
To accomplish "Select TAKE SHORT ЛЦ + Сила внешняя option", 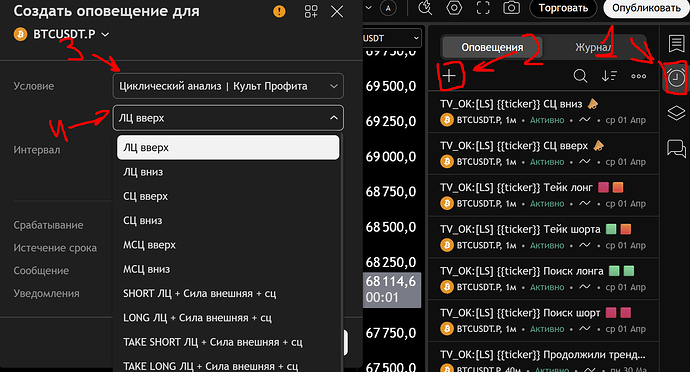I will tap(228, 342).
